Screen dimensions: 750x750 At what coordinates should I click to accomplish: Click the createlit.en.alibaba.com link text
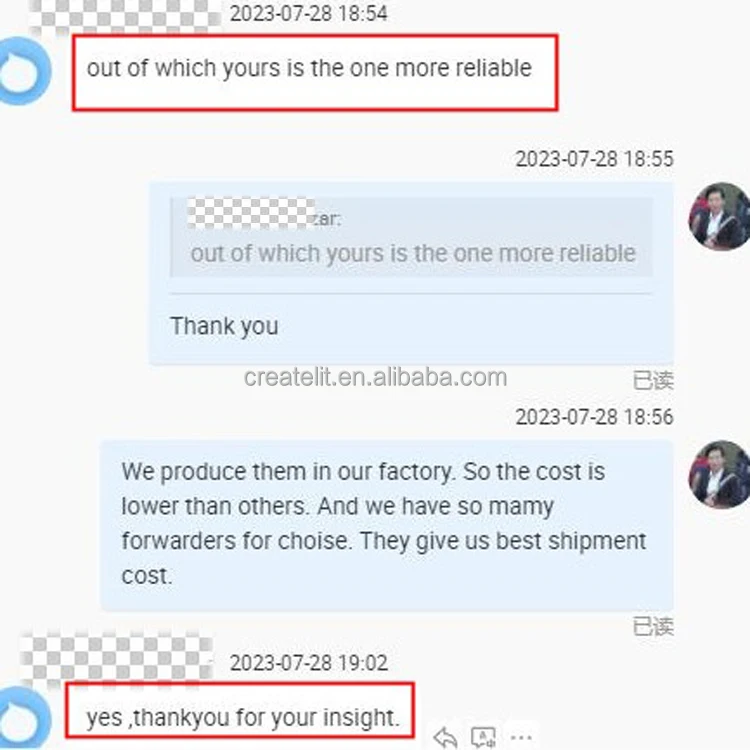(x=375, y=377)
